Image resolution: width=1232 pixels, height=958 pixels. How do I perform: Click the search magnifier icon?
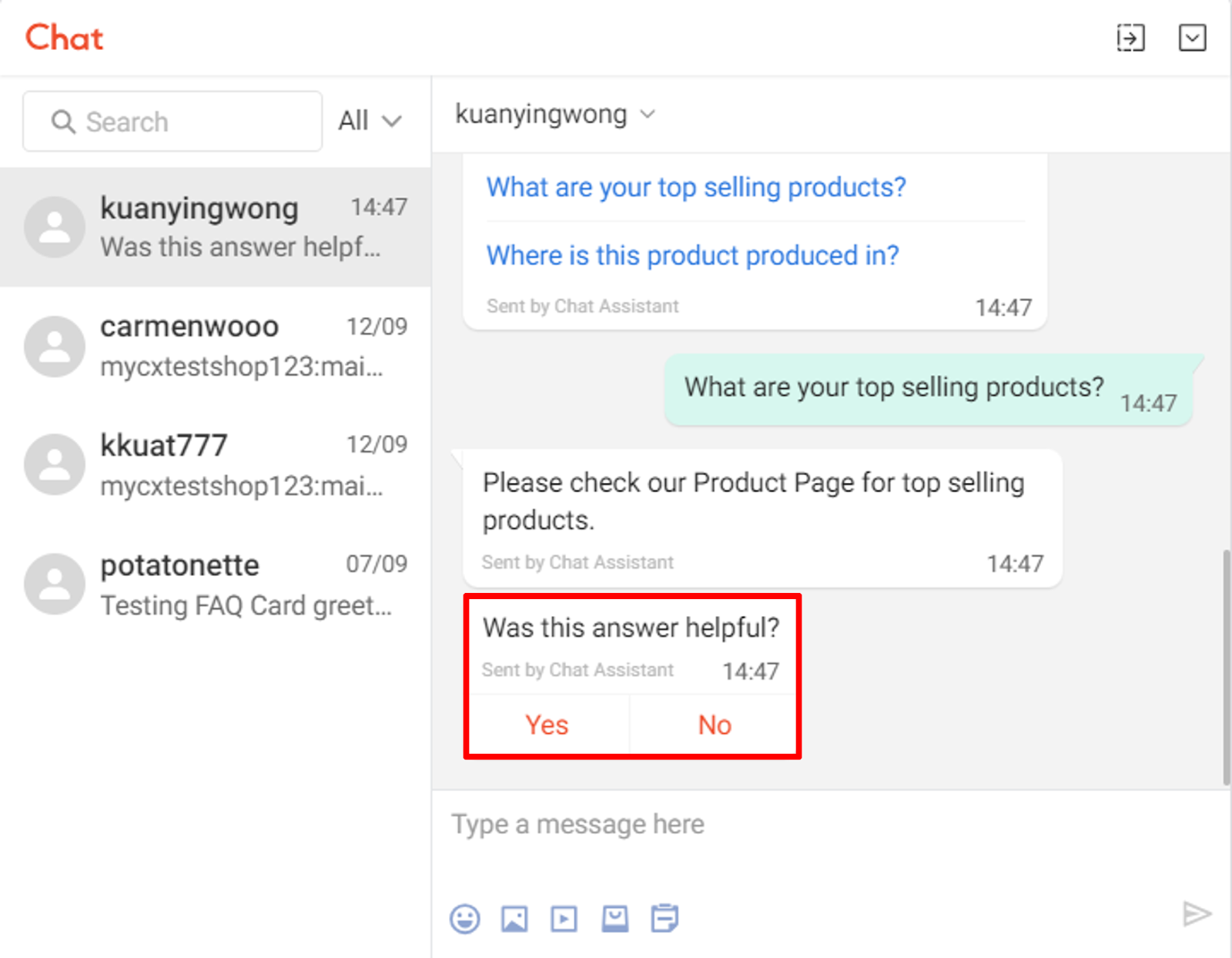pos(63,122)
